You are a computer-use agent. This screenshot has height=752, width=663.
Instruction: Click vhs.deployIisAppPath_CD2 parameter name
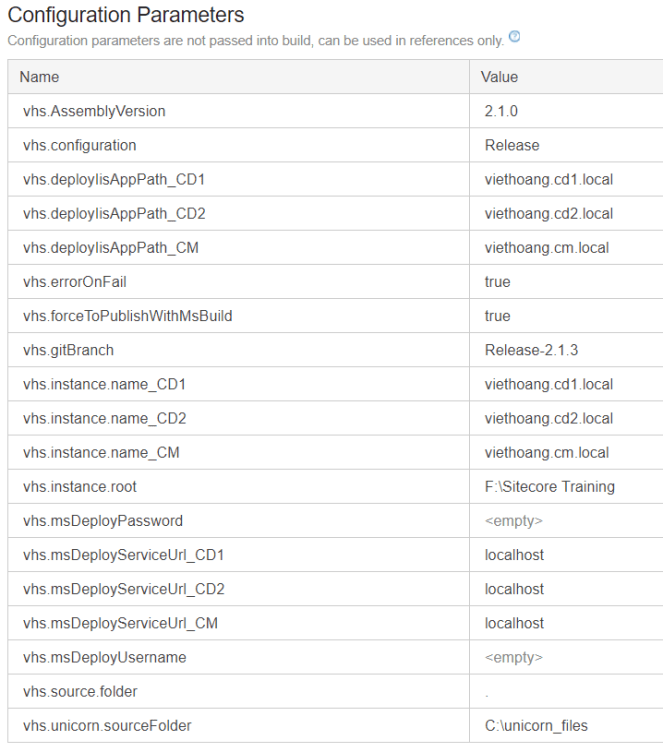point(114,213)
